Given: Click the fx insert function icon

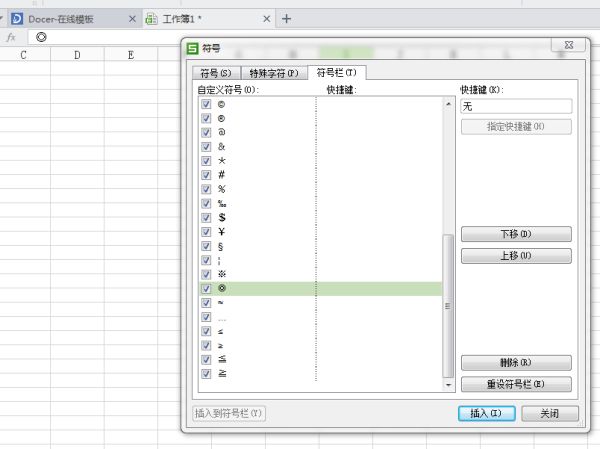Looking at the screenshot, I should (x=11, y=37).
